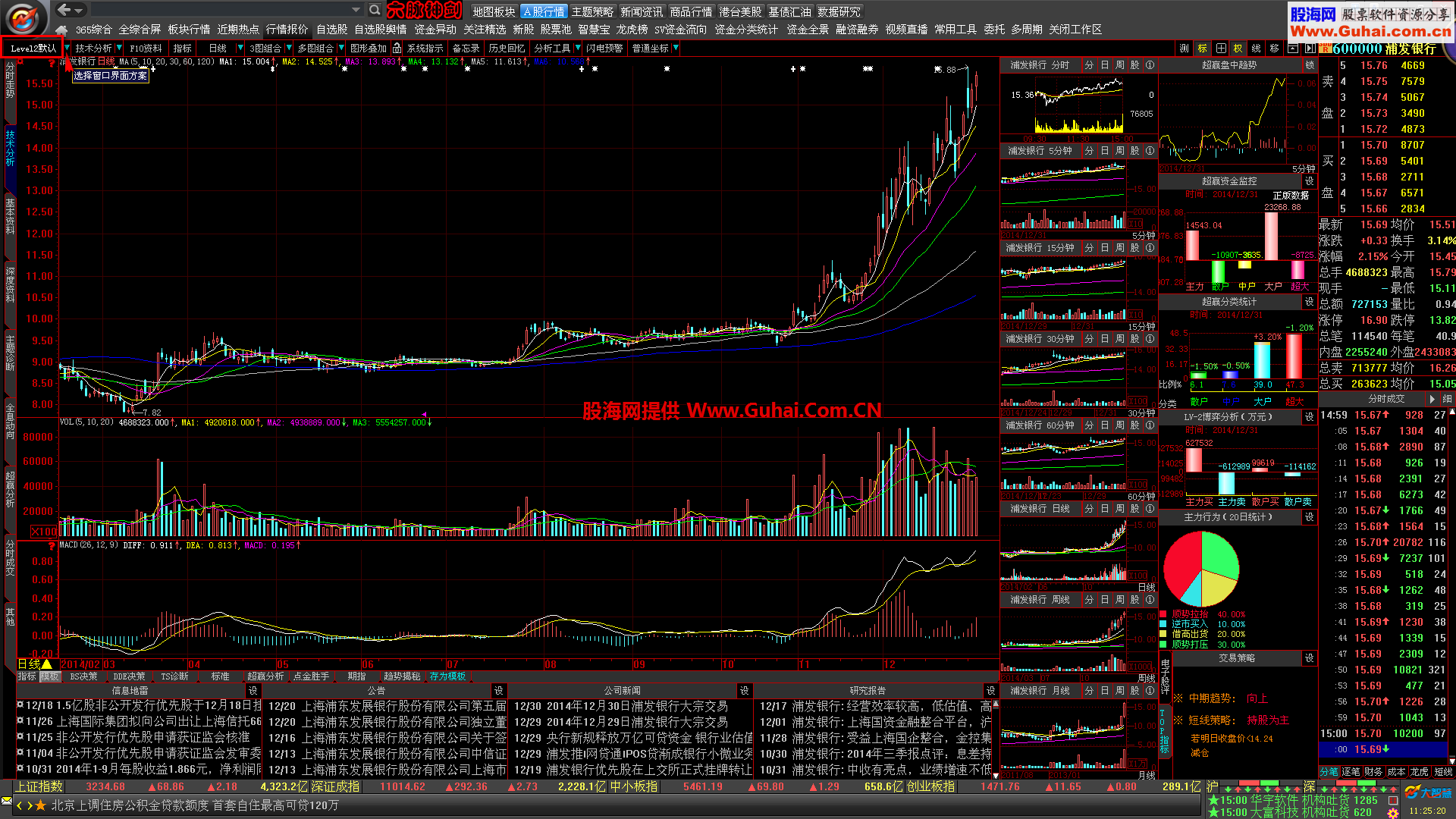Click the lock icon beside 图形叠加
The height and width of the screenshot is (819, 1456).
397,48
